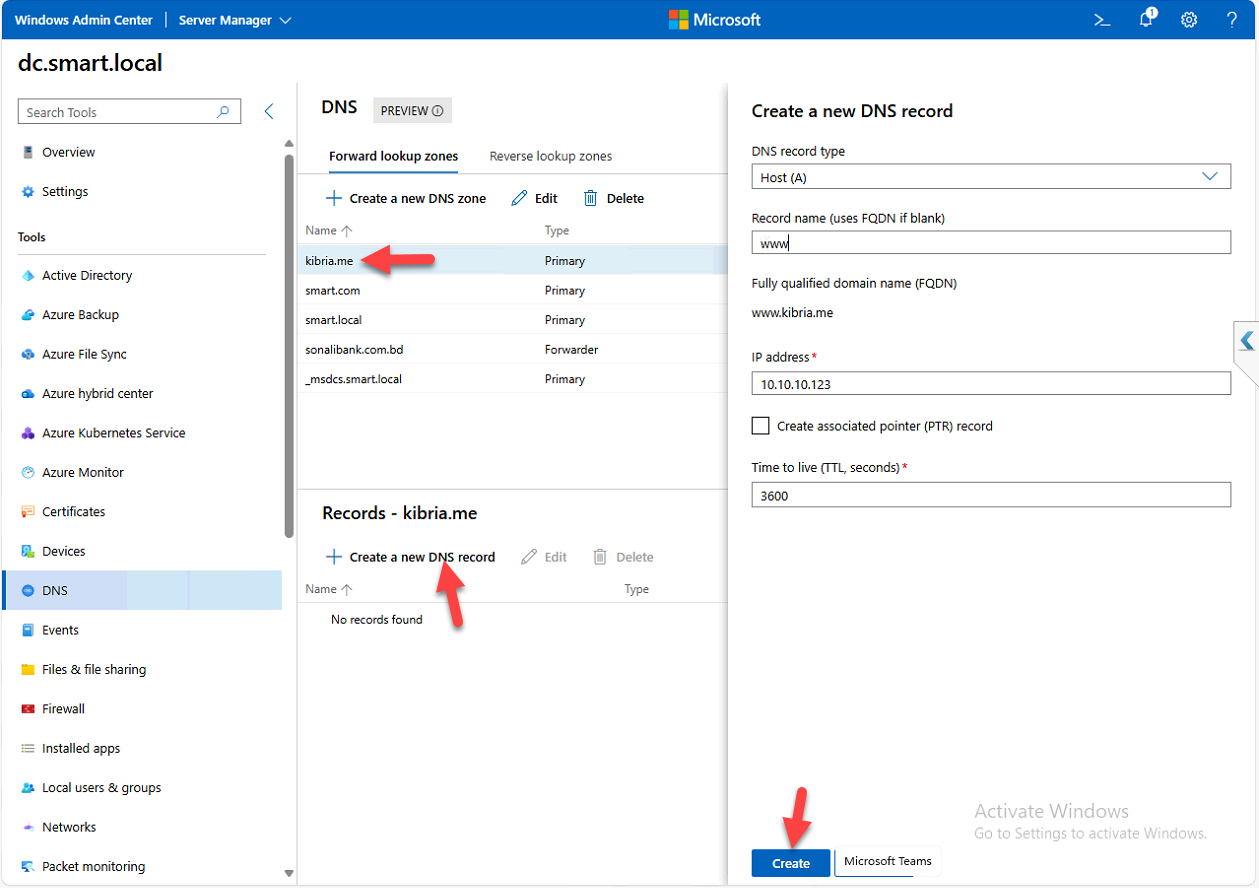
Task: Click the Windows Admin Center title
Action: click(x=84, y=20)
